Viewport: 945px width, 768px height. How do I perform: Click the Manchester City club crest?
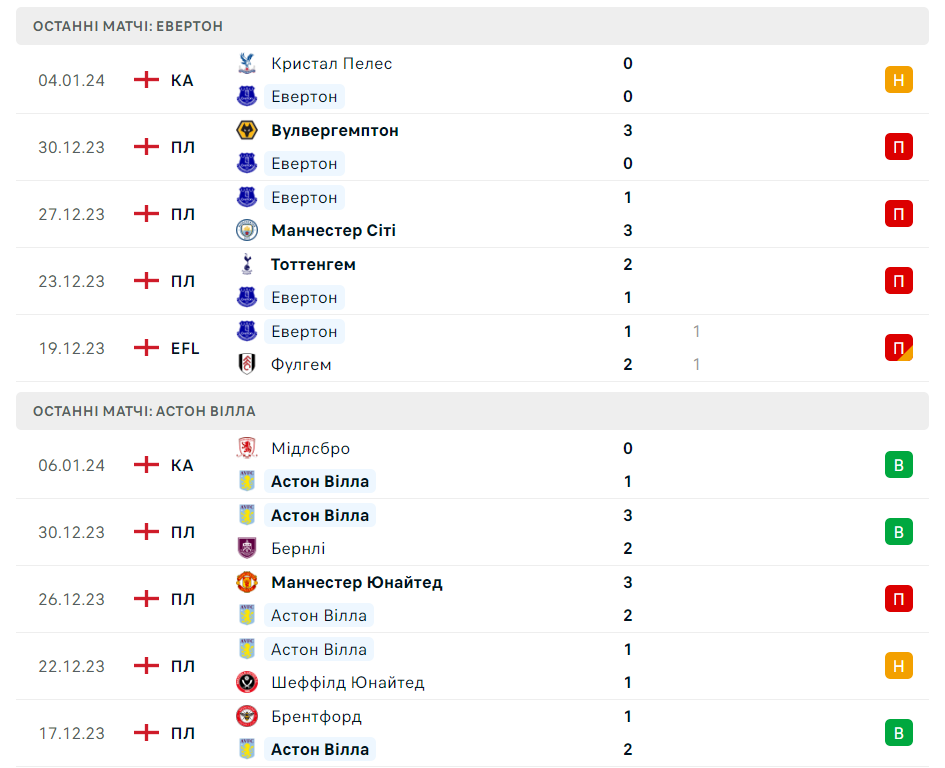(246, 230)
